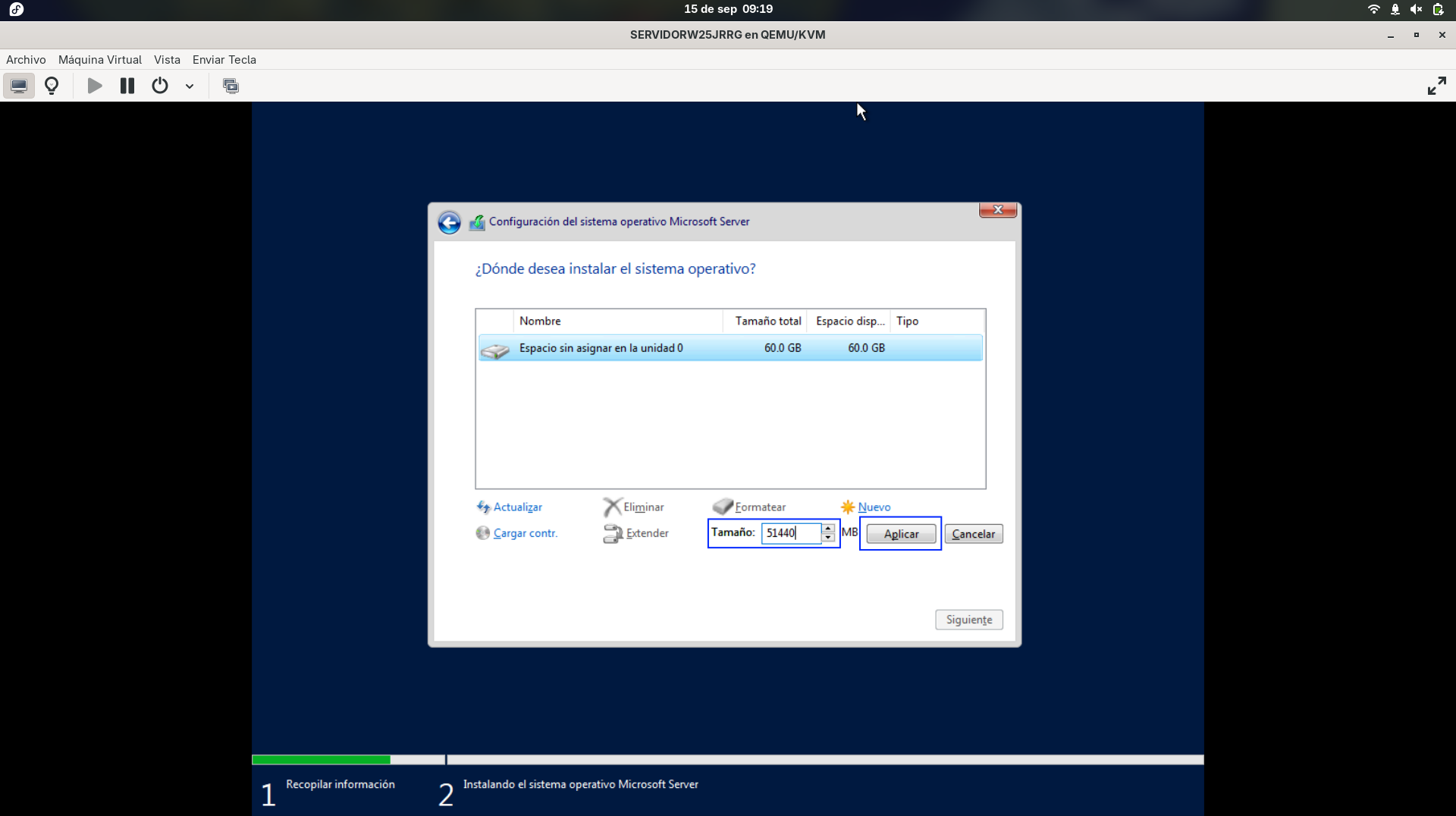Open the Archivo menu

click(x=26, y=60)
